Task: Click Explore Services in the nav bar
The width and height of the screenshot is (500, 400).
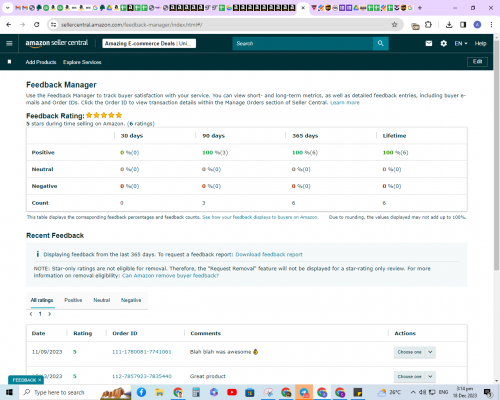Action: coord(82,62)
